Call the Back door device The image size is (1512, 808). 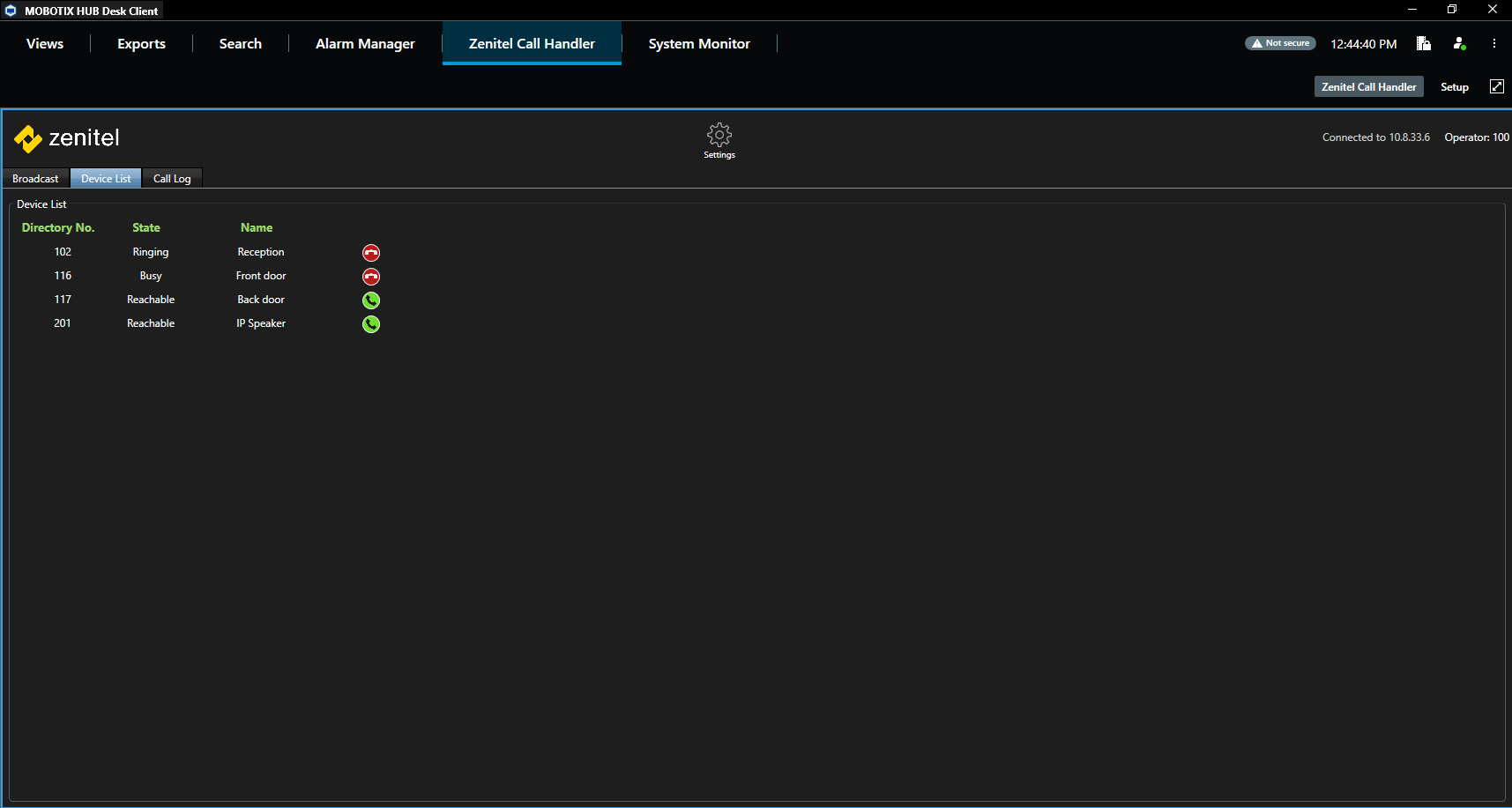point(371,300)
